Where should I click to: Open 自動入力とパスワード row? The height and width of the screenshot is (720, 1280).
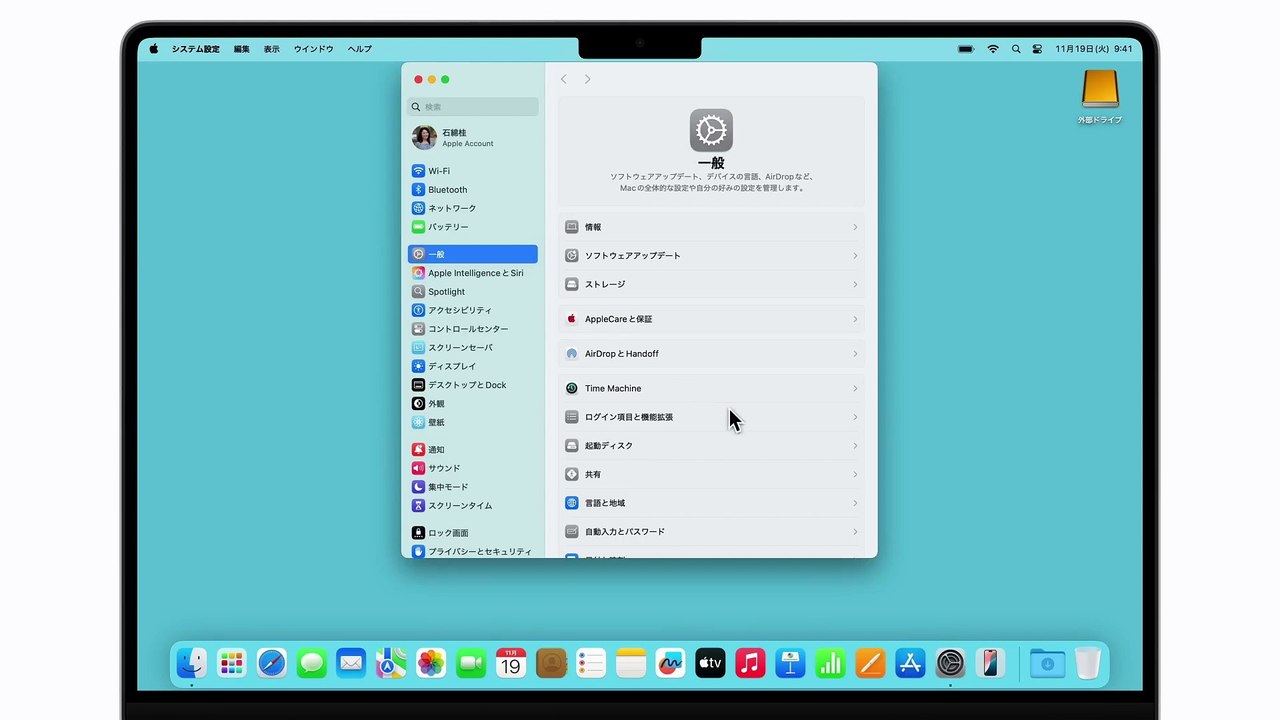click(711, 532)
